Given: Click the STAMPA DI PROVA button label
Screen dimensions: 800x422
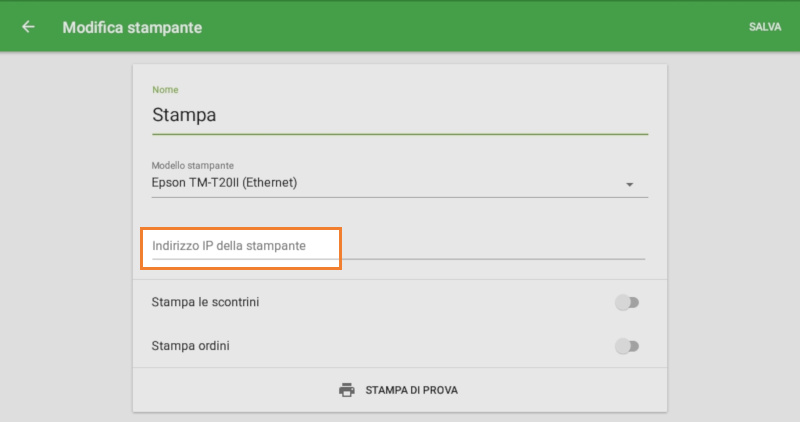Looking at the screenshot, I should point(411,390).
